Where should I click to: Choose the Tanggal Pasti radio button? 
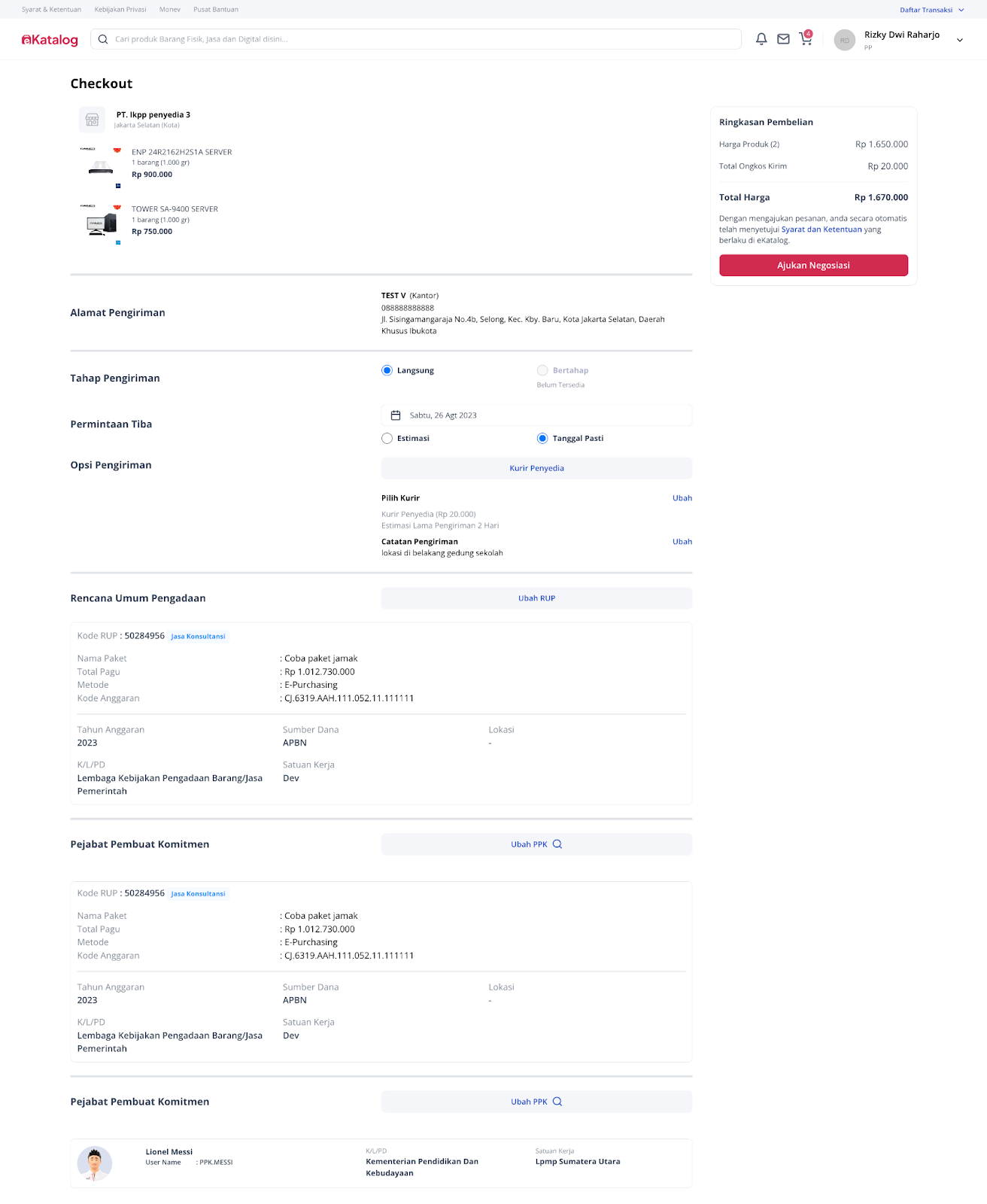pos(542,438)
